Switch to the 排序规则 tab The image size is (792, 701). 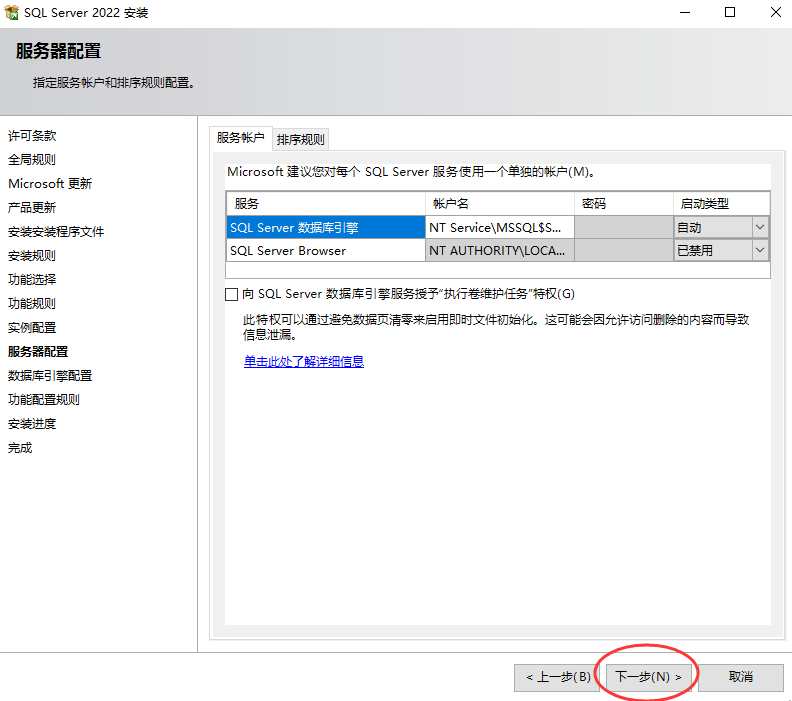301,139
